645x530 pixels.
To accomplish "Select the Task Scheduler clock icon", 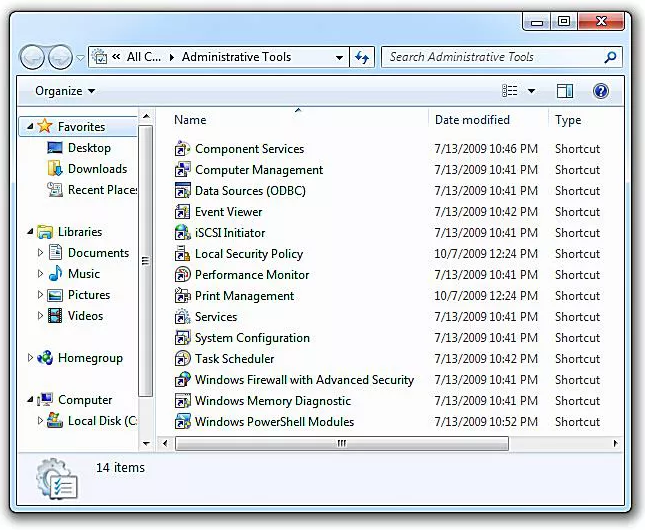I will (182, 358).
